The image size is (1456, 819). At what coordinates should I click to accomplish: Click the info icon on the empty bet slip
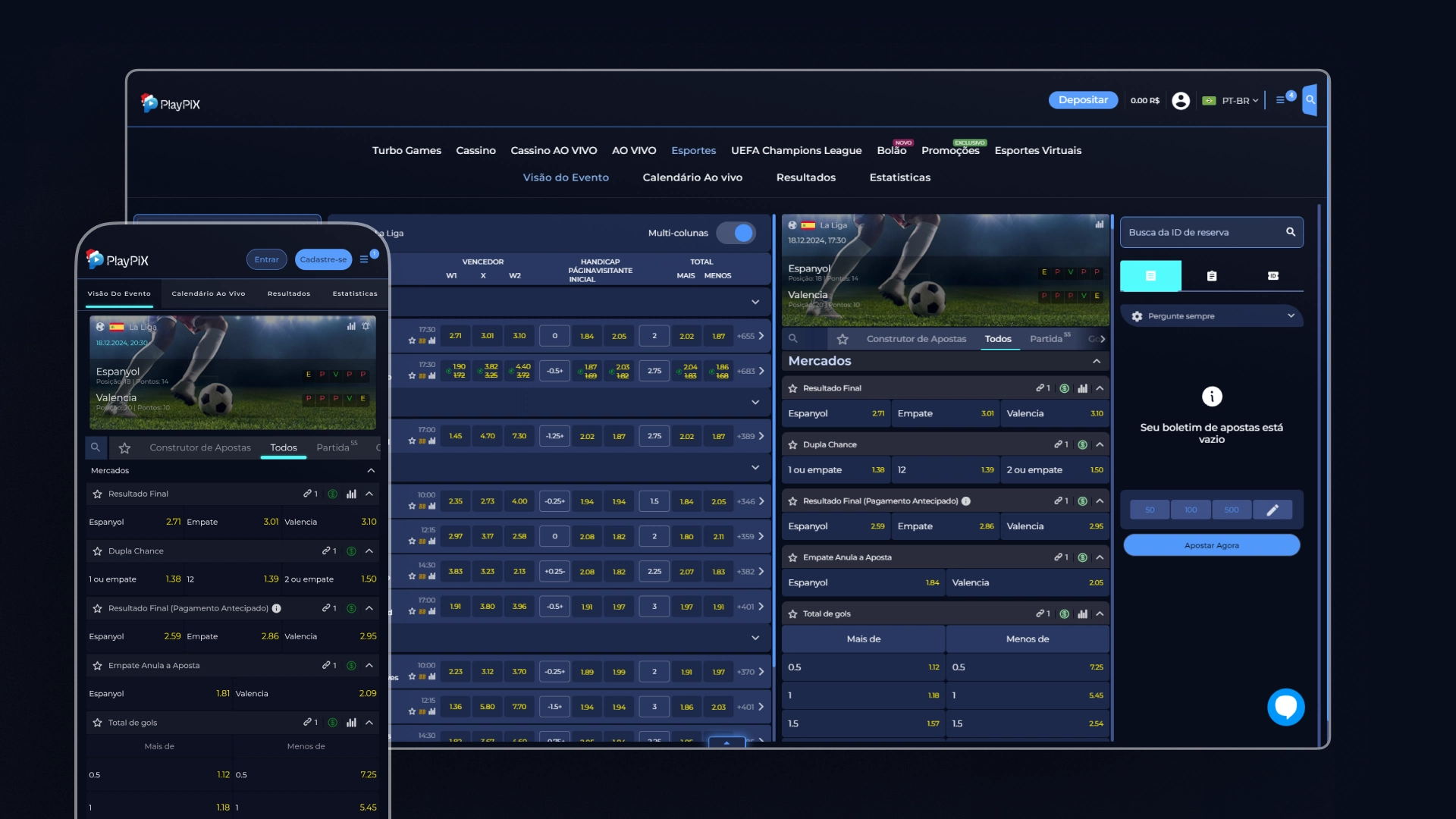pos(1212,397)
